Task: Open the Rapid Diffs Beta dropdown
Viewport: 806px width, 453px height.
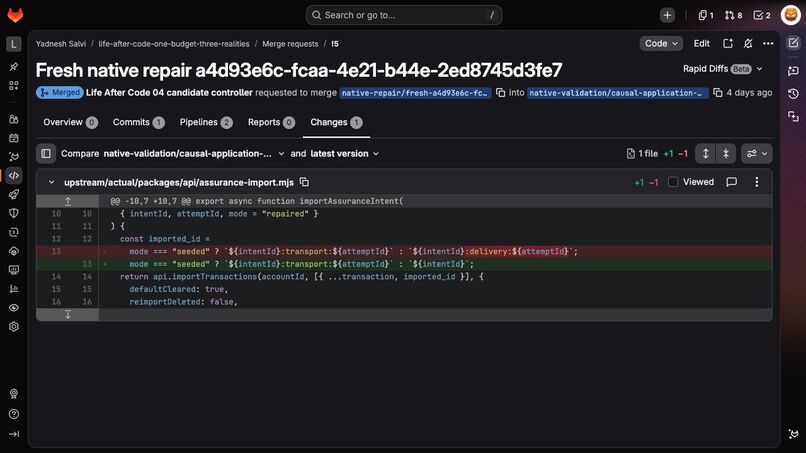Action: coord(722,69)
